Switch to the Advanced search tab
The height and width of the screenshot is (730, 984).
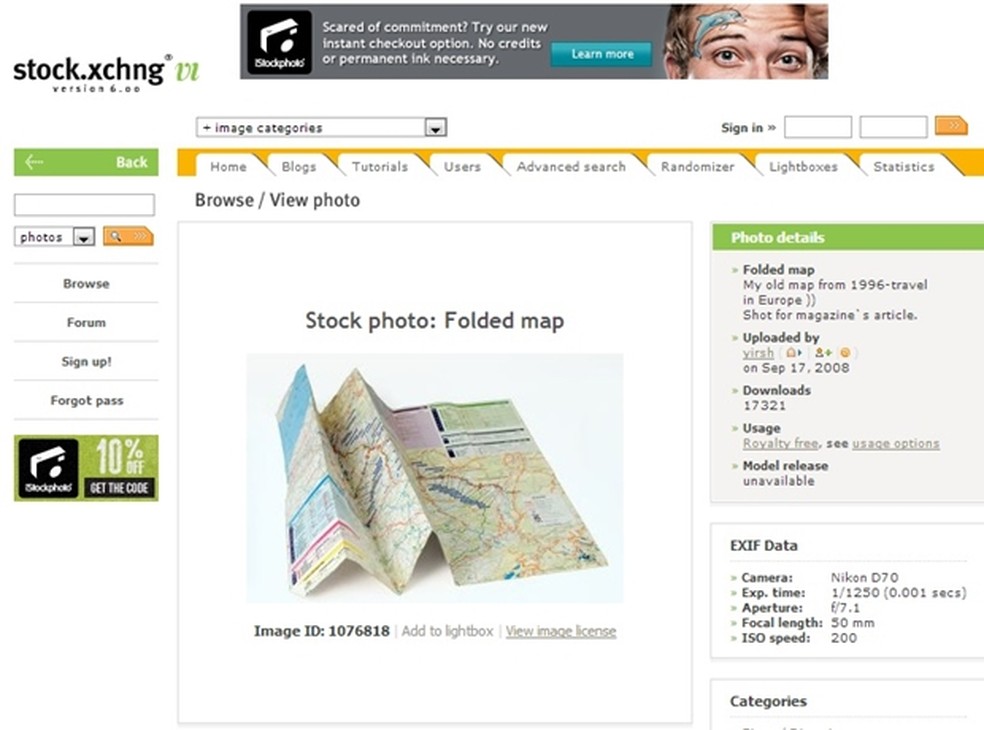[x=571, y=167]
